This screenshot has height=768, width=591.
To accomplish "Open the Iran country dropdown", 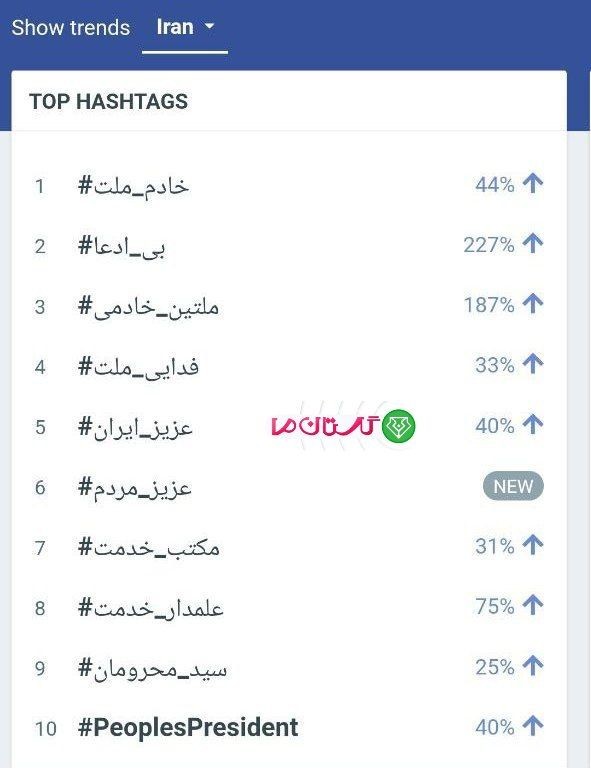I will click(185, 27).
